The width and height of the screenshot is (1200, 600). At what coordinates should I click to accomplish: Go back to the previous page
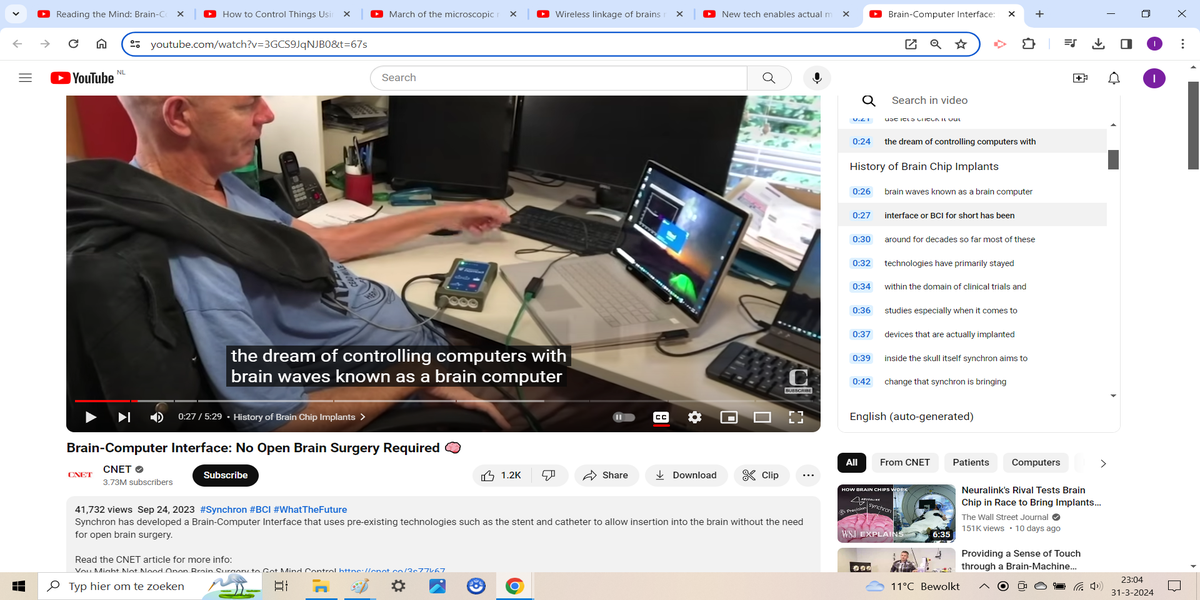pos(18,44)
